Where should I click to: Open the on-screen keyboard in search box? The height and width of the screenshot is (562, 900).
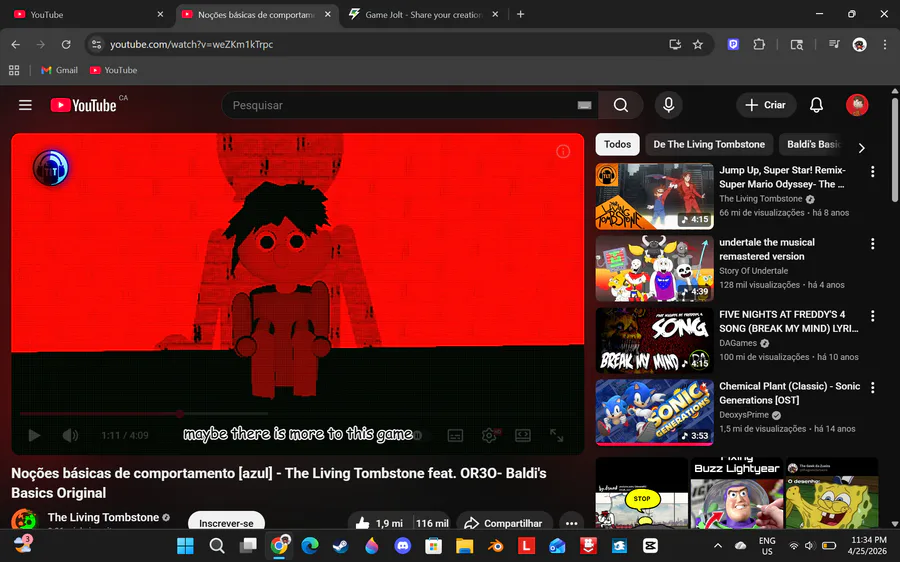pyautogui.click(x=584, y=105)
